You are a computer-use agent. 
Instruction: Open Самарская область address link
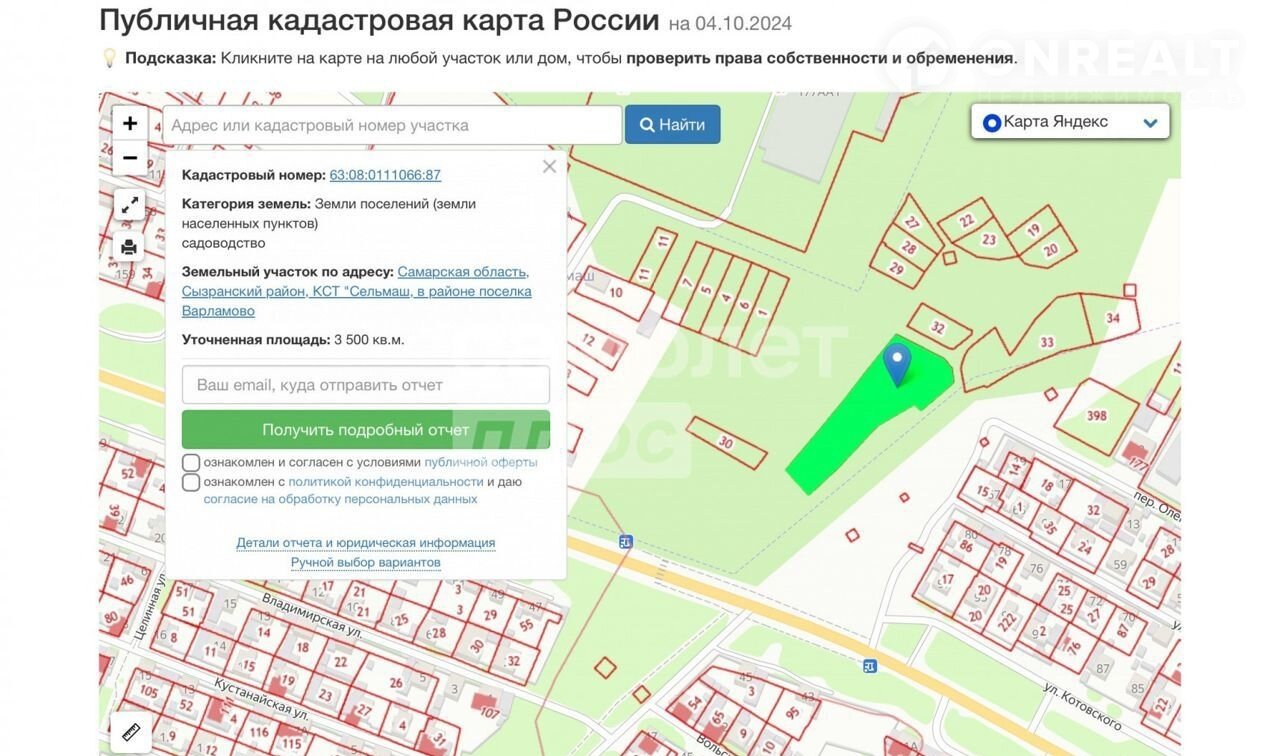463,272
